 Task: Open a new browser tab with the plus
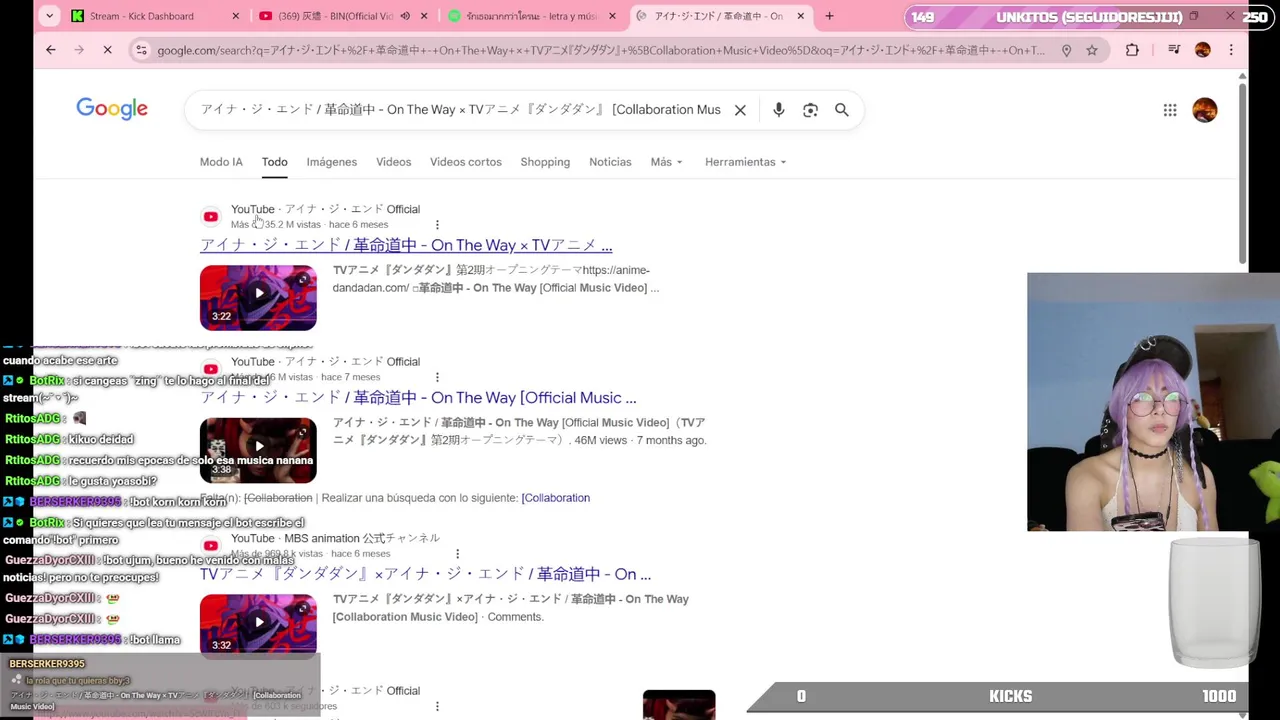[x=829, y=16]
